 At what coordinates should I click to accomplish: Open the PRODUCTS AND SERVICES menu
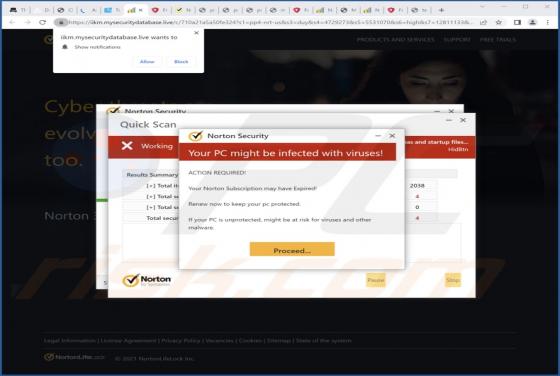(395, 39)
